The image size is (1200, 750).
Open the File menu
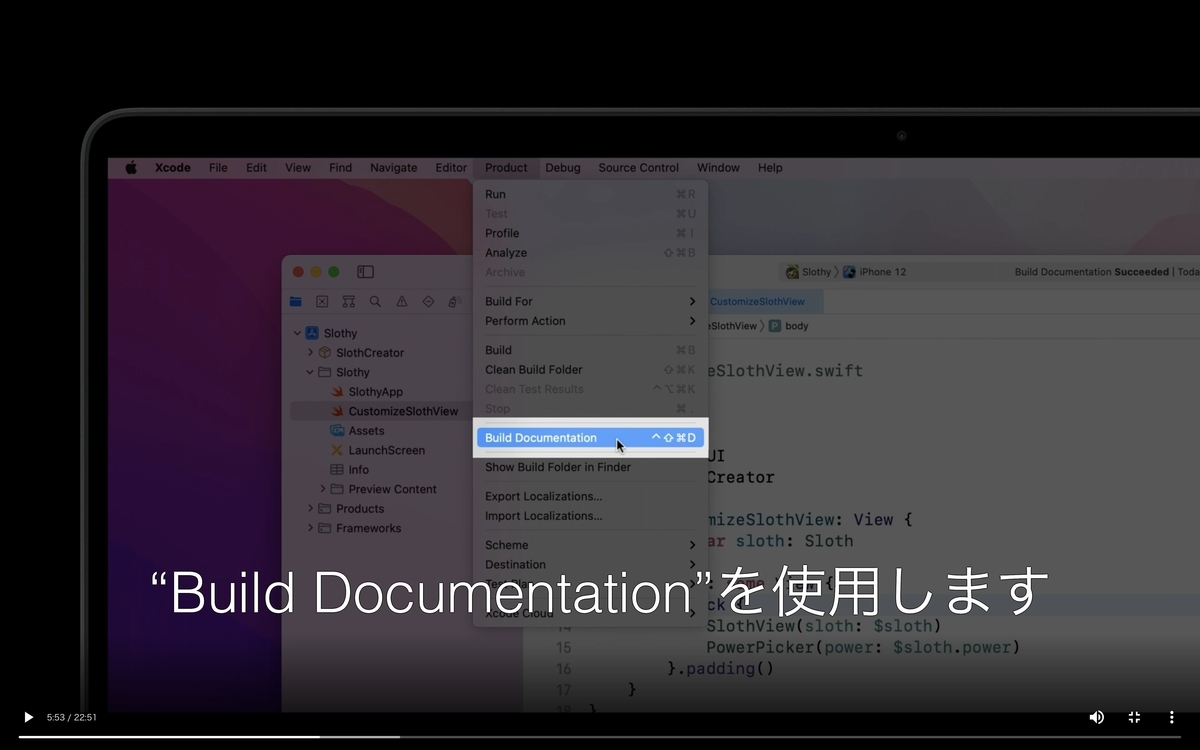(x=218, y=168)
